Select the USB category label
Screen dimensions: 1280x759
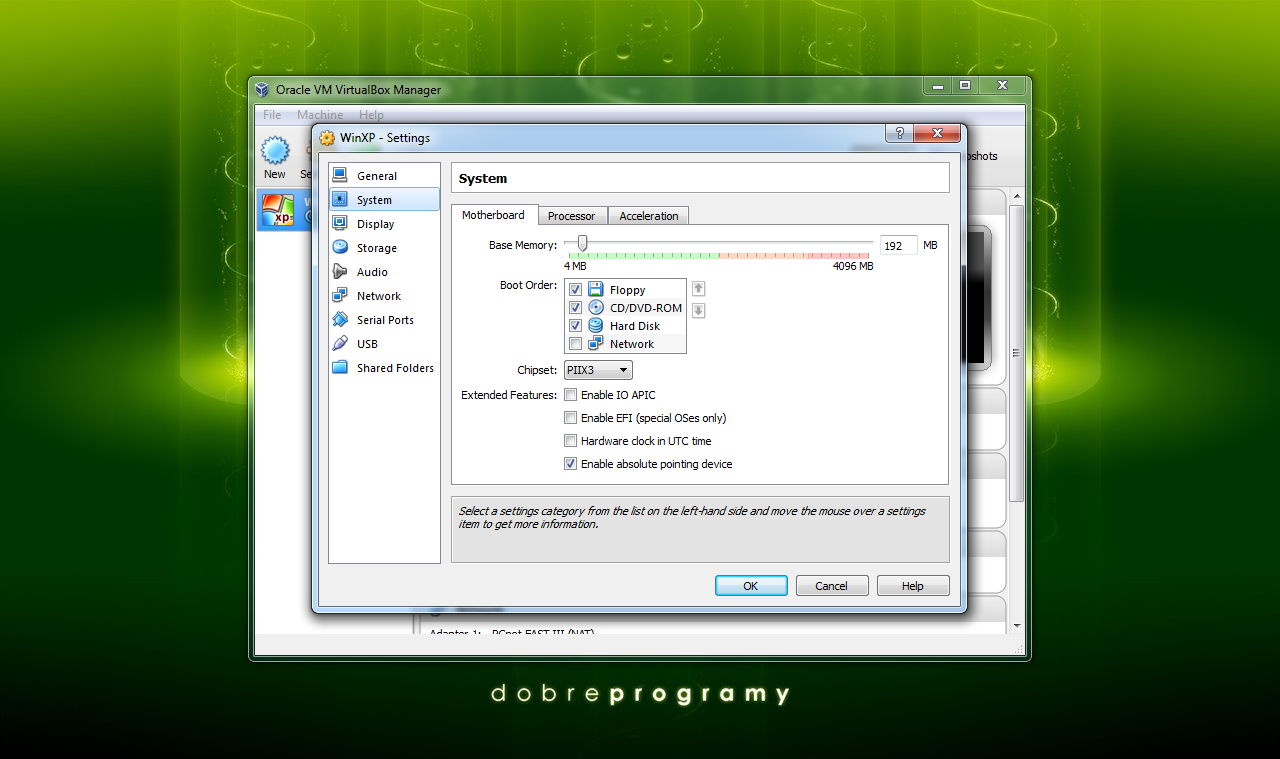(x=367, y=344)
